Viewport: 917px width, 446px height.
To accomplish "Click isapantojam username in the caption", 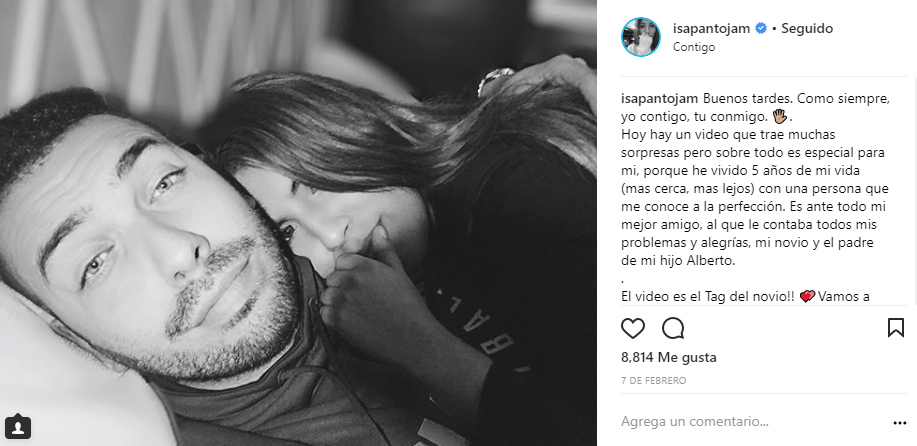I will click(x=659, y=99).
